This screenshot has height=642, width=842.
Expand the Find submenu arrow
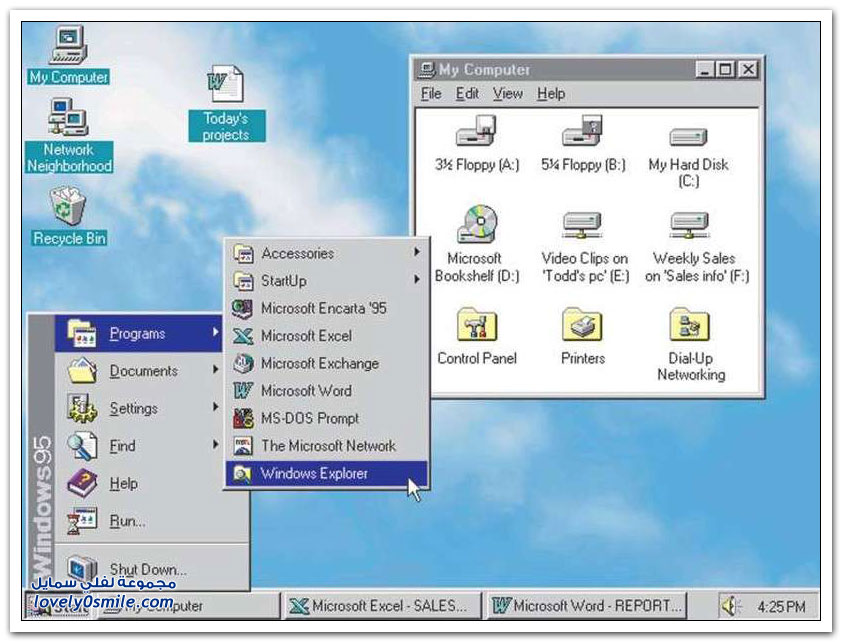[x=215, y=444]
